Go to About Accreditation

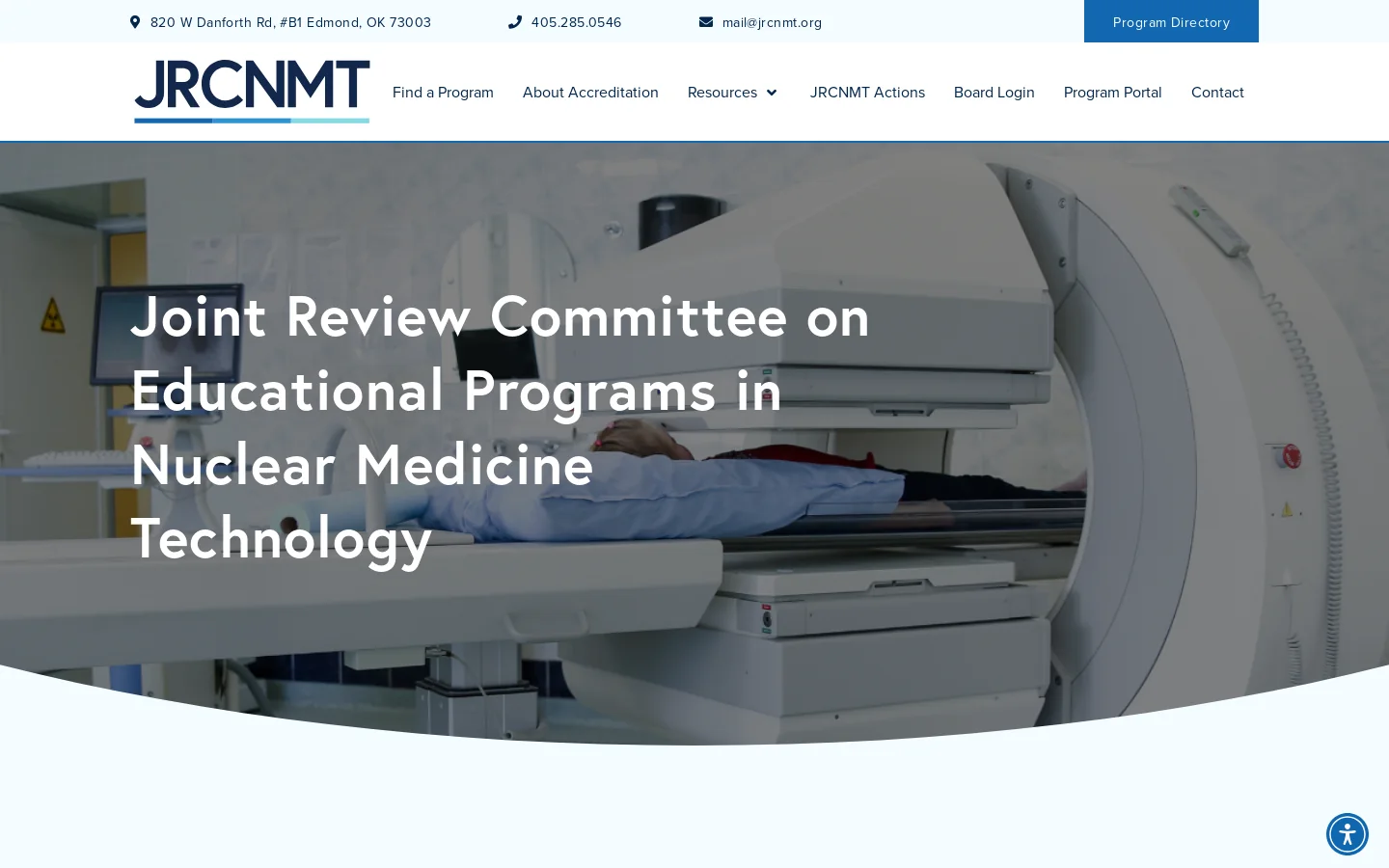(590, 93)
